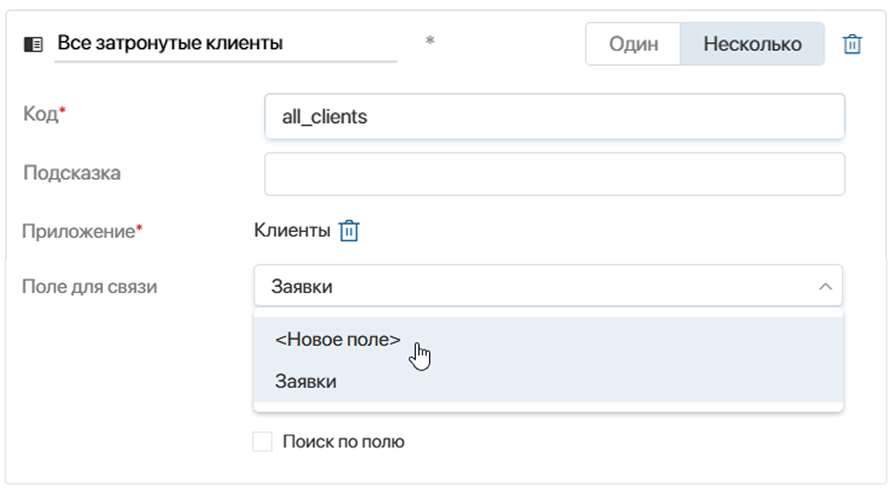Collapse the Поле для связи dropdown

[548, 285]
